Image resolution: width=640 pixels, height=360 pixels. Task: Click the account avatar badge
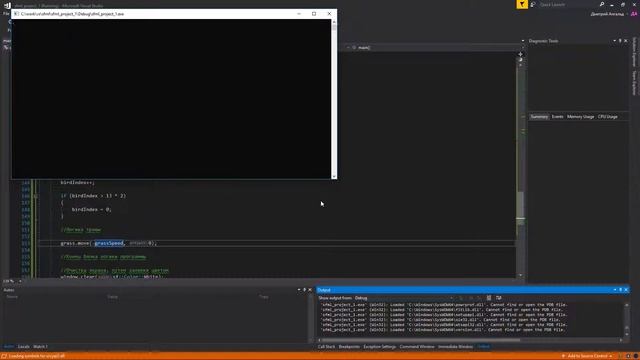pos(634,14)
